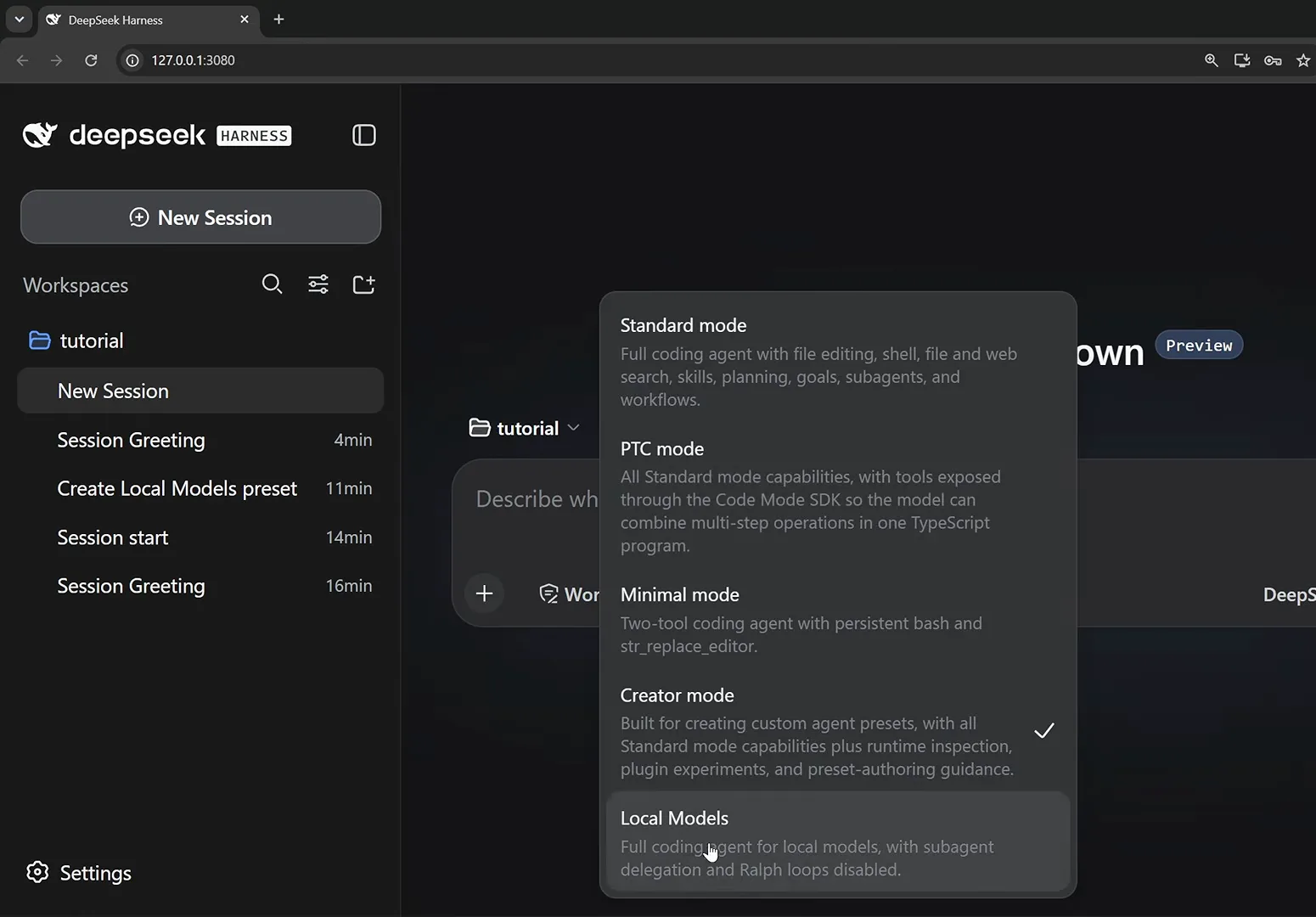Open Create Local Models preset session
Screen dimensions: 1316x917
200,488
